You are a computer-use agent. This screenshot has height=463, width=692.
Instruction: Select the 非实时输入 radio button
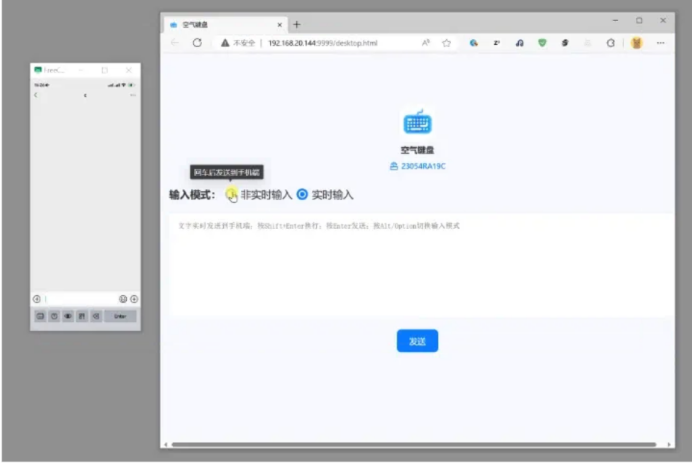[x=231, y=194]
